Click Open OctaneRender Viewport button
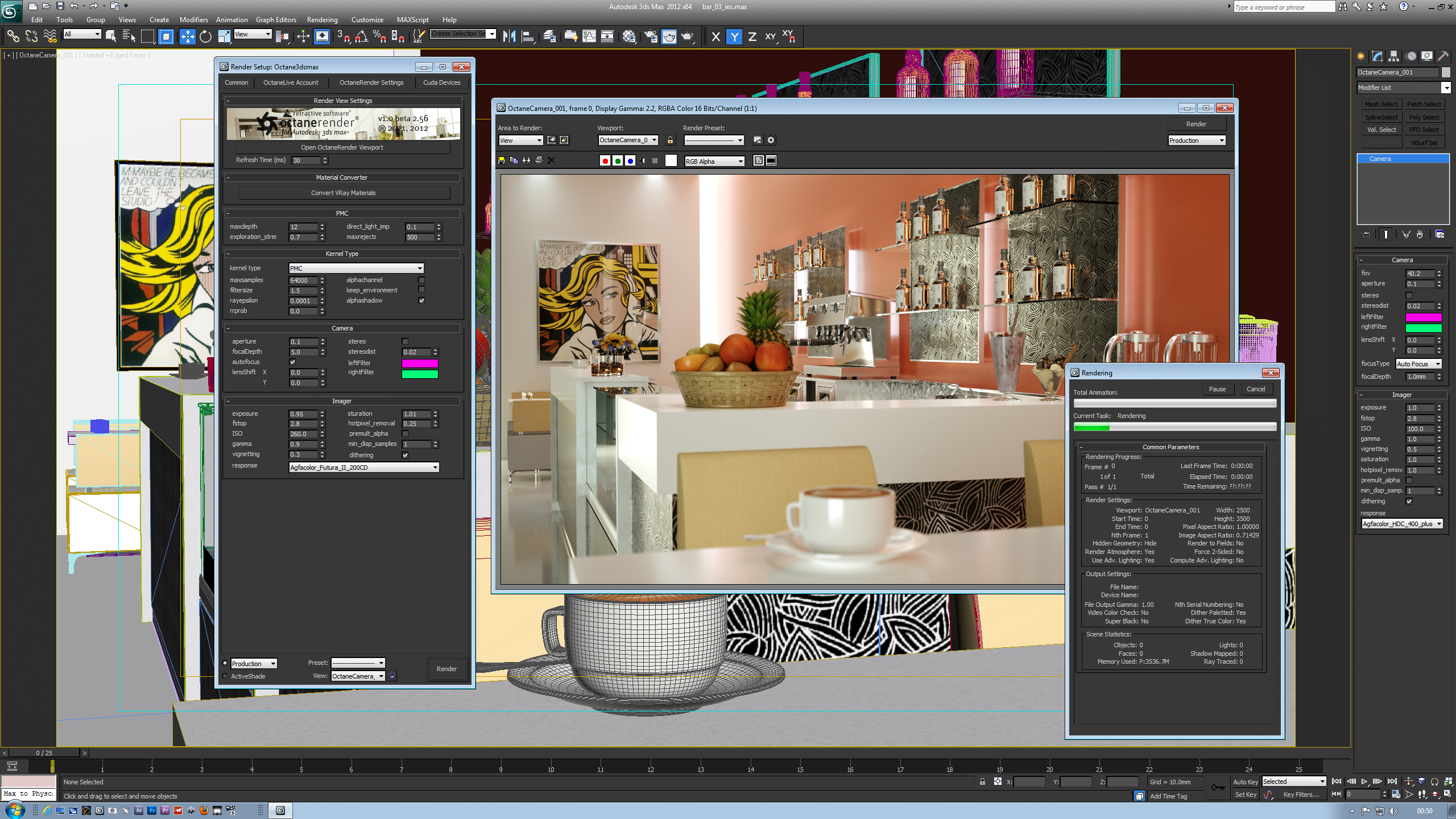Screen dimensions: 1456x819 coord(342,147)
